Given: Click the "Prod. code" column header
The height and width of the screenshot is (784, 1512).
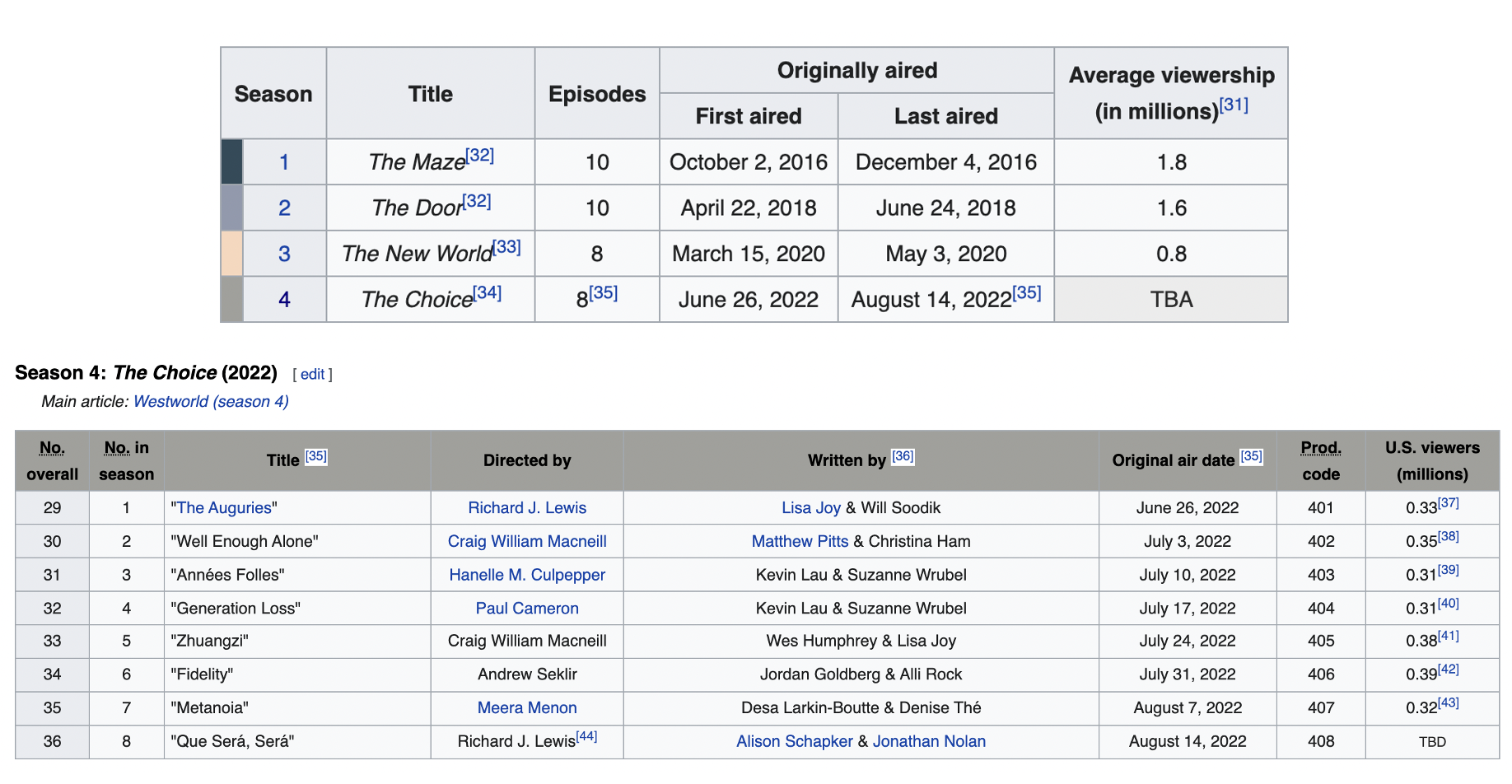Looking at the screenshot, I should coord(1321,461).
